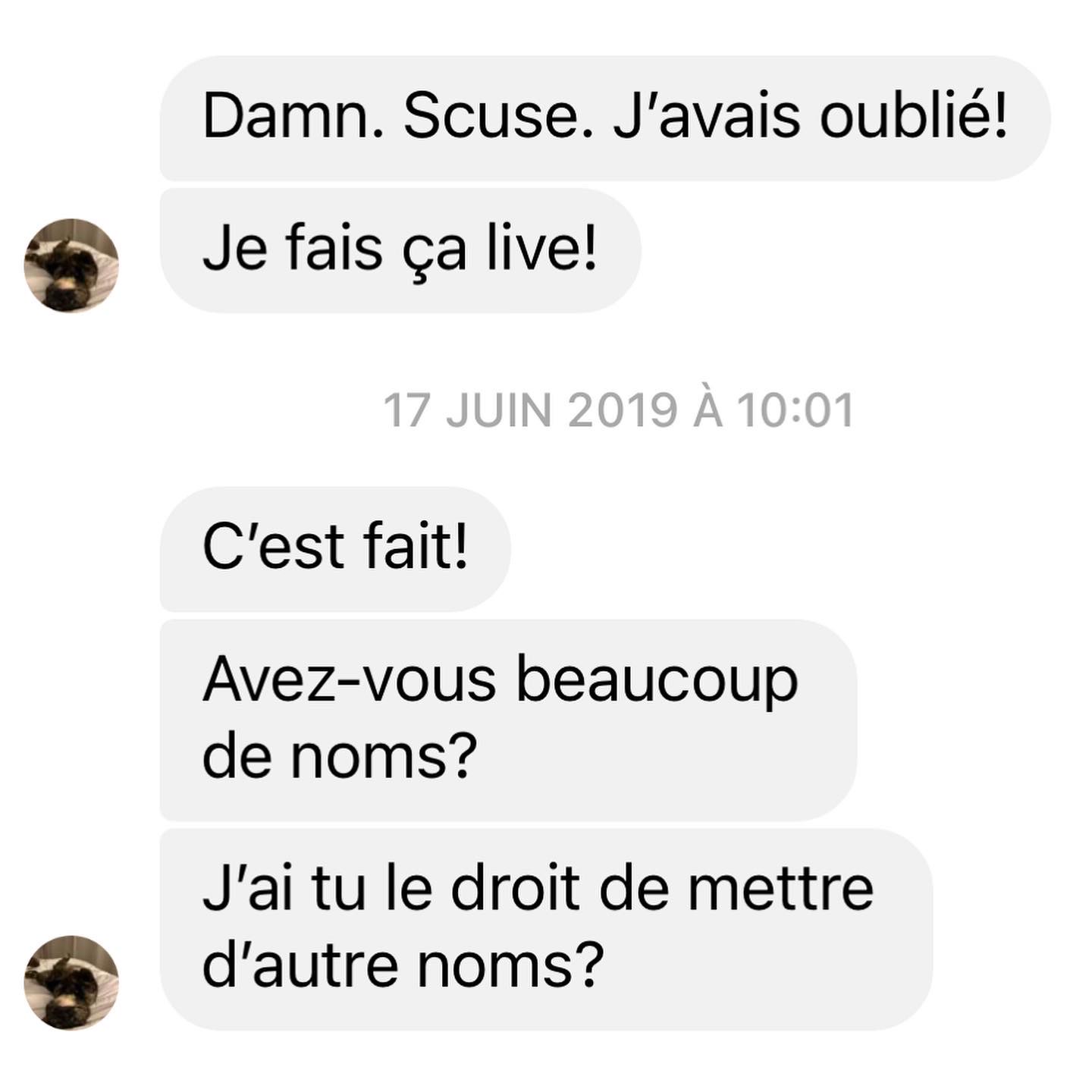Select the word "Avez-vous" in the message
The height and width of the screenshot is (1092, 1092).
coord(350,679)
